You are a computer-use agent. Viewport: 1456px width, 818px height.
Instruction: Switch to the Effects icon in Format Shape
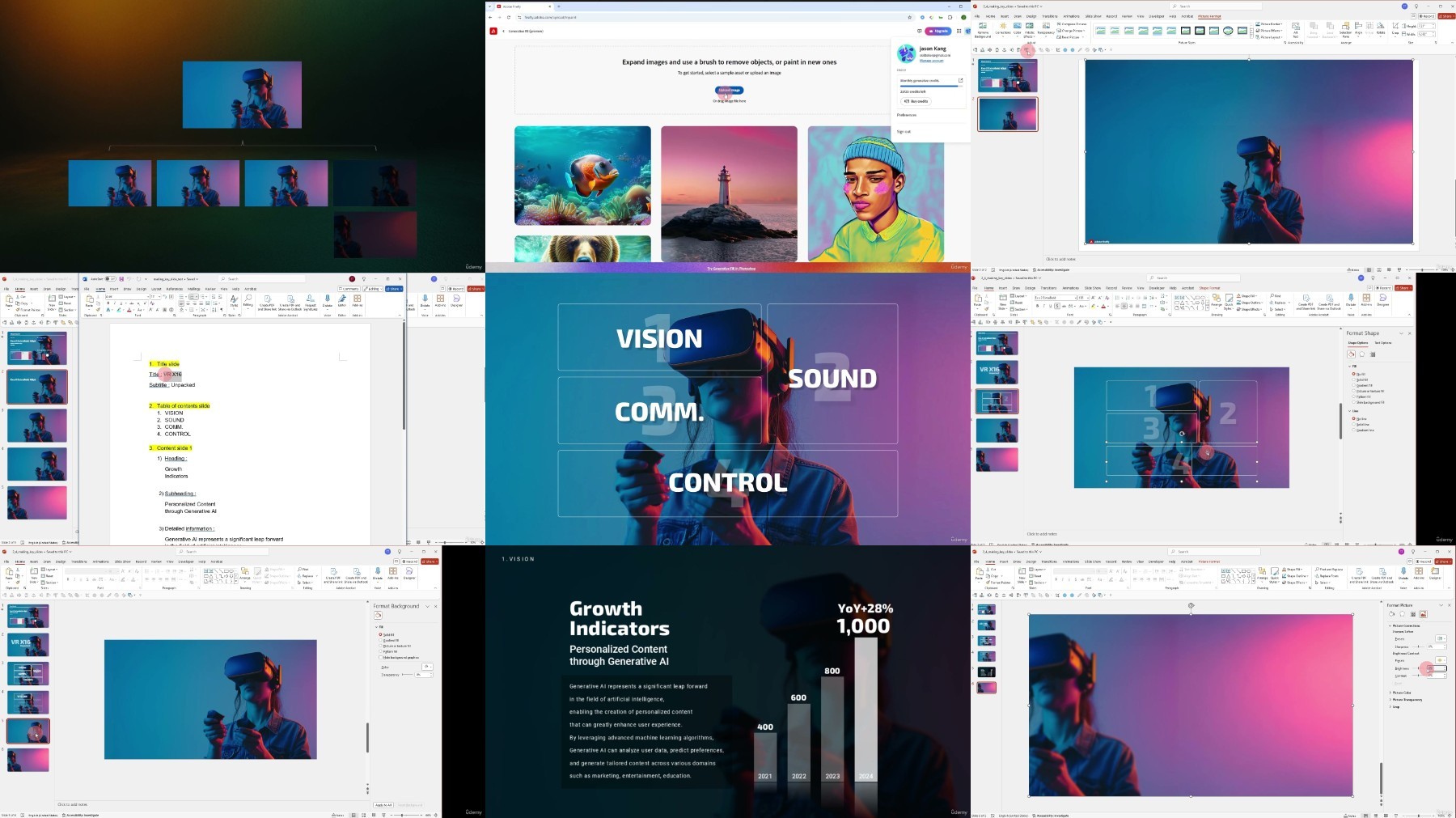[x=1361, y=354]
